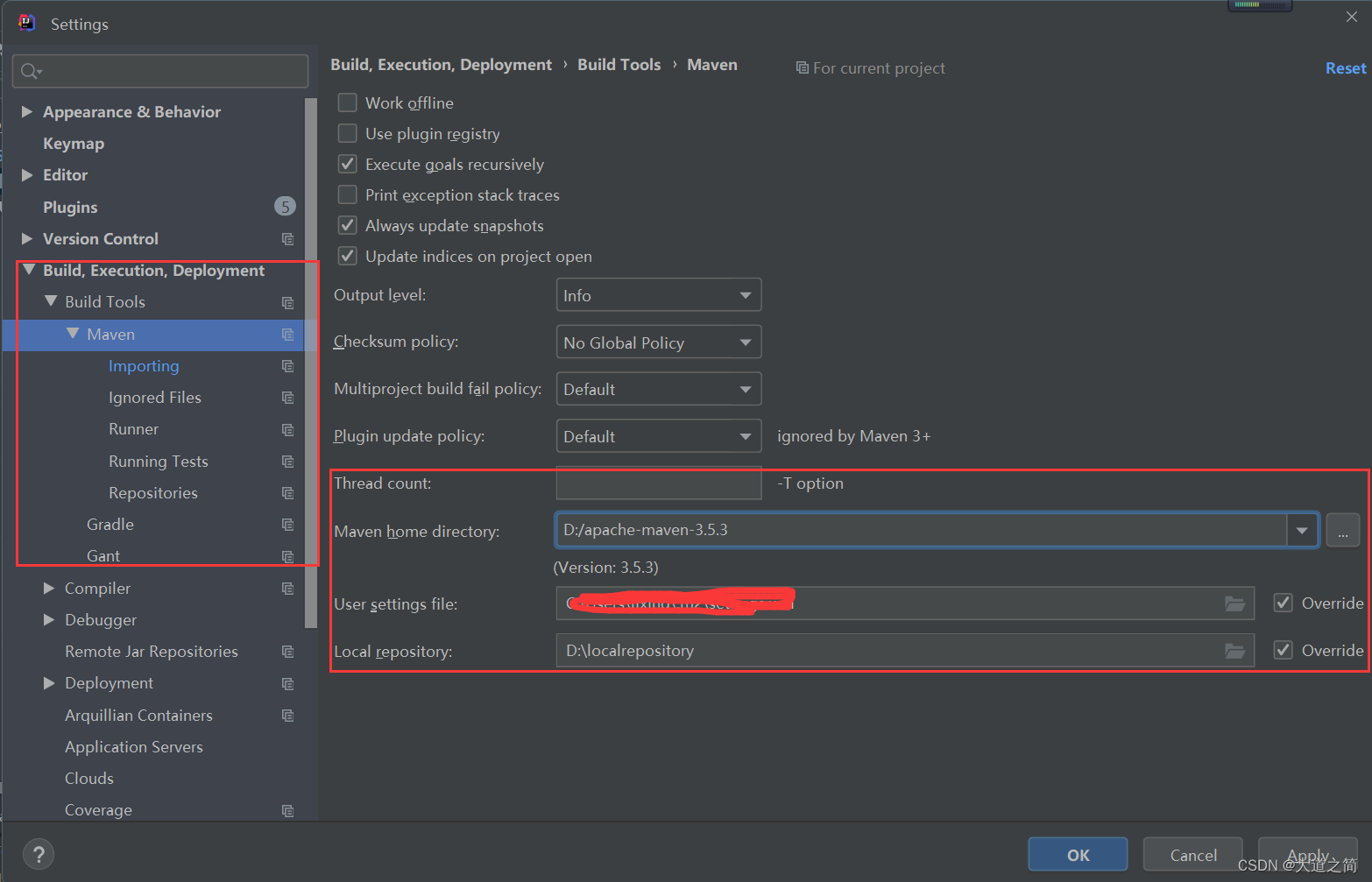Click the project-level icon beside Ignored Files
1372x882 pixels.
[287, 398]
